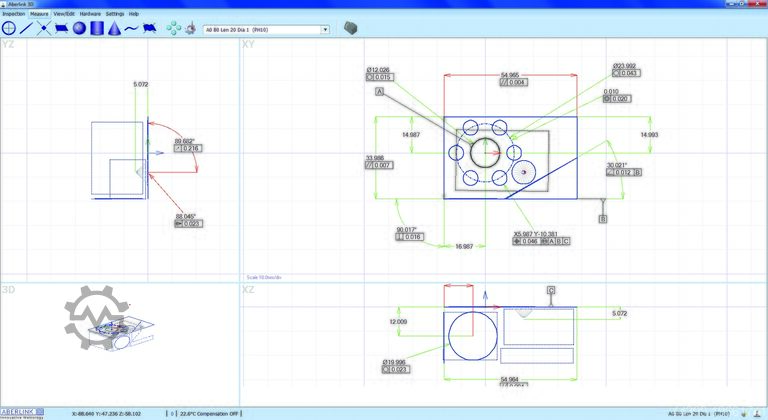Choose the Point measure tool
Image resolution: width=768 pixels, height=420 pixels.
pos(44,29)
